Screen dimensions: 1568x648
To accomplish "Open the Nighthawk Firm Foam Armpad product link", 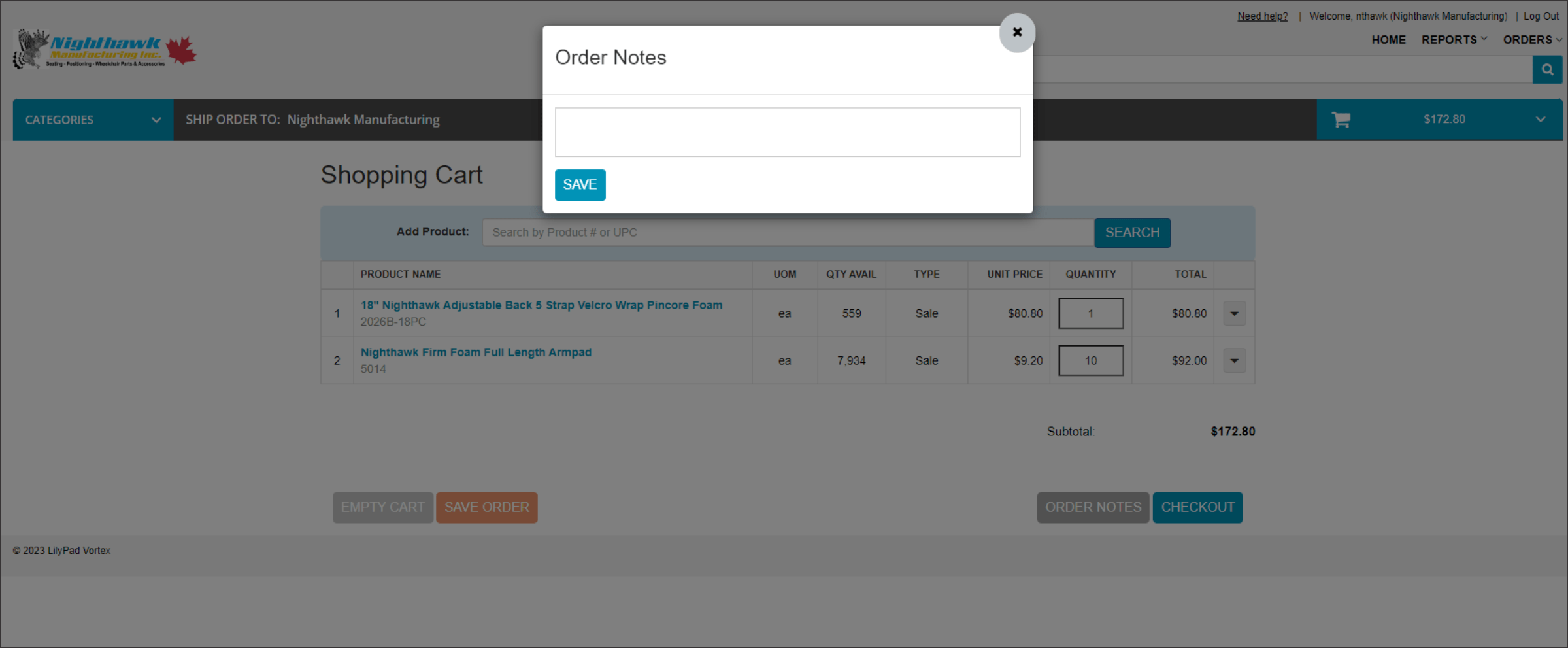I will tap(475, 352).
